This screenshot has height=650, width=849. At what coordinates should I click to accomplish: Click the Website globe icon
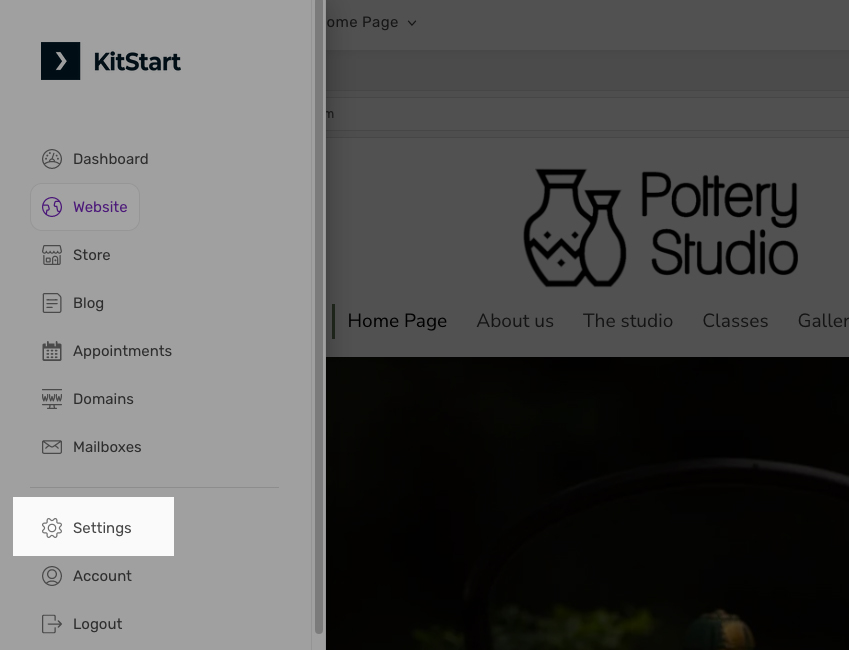[x=52, y=207]
